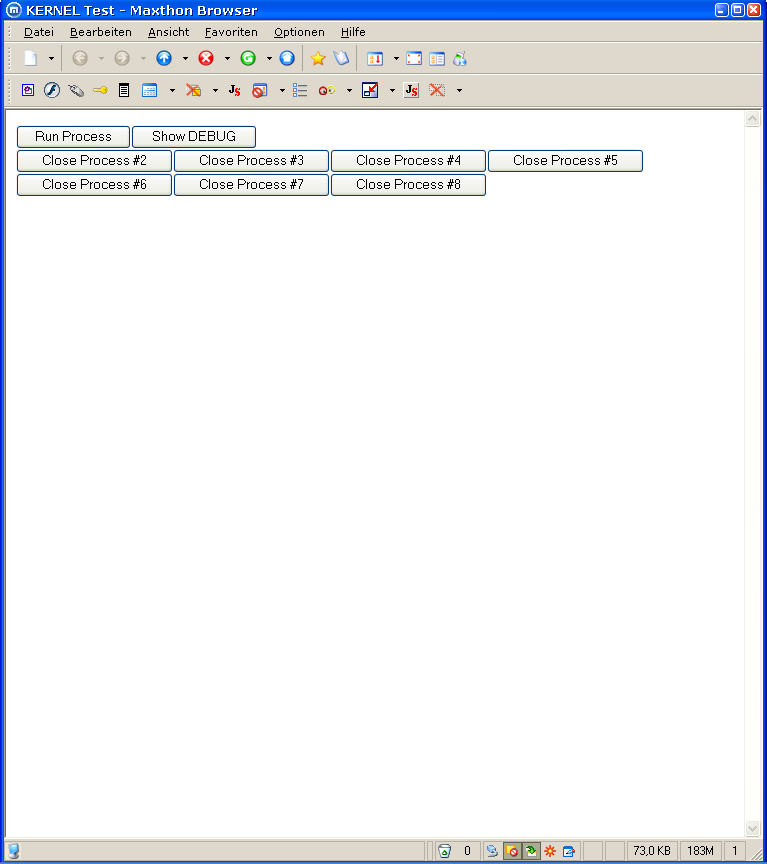Click Close Process #8 button
This screenshot has height=864, width=767.
[408, 185]
